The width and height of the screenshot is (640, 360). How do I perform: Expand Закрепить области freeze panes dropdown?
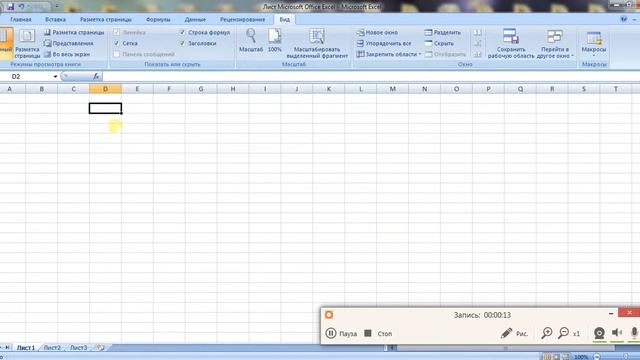389,54
